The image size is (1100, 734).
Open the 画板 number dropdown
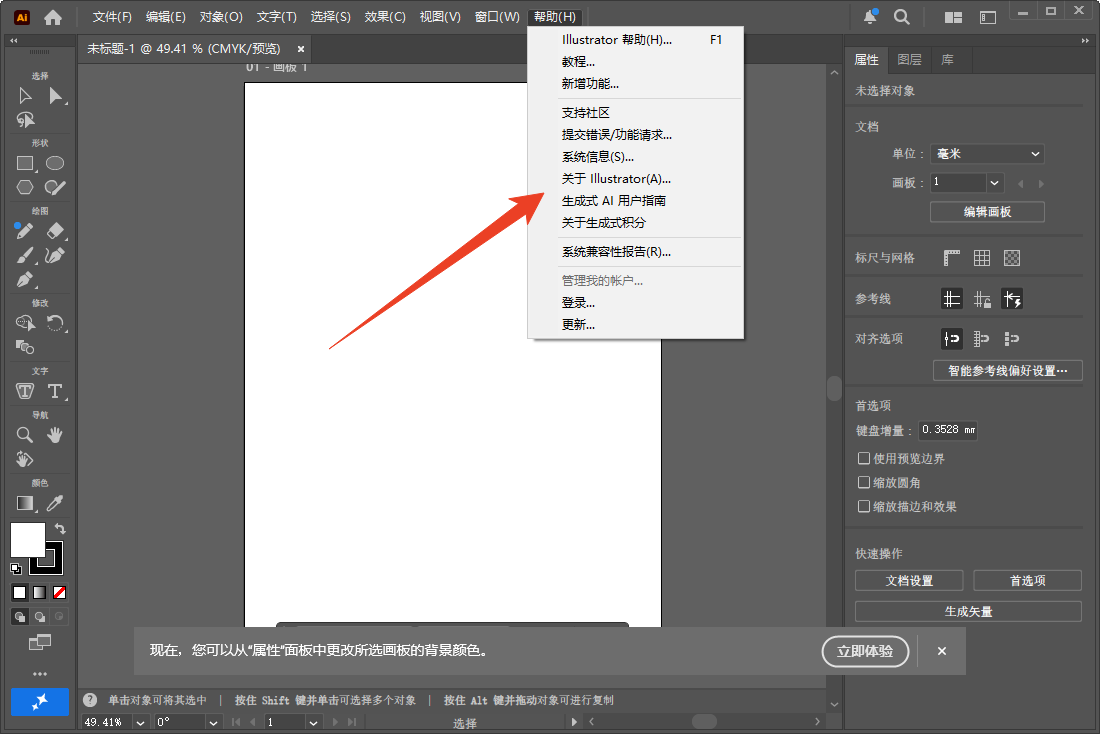click(x=965, y=182)
